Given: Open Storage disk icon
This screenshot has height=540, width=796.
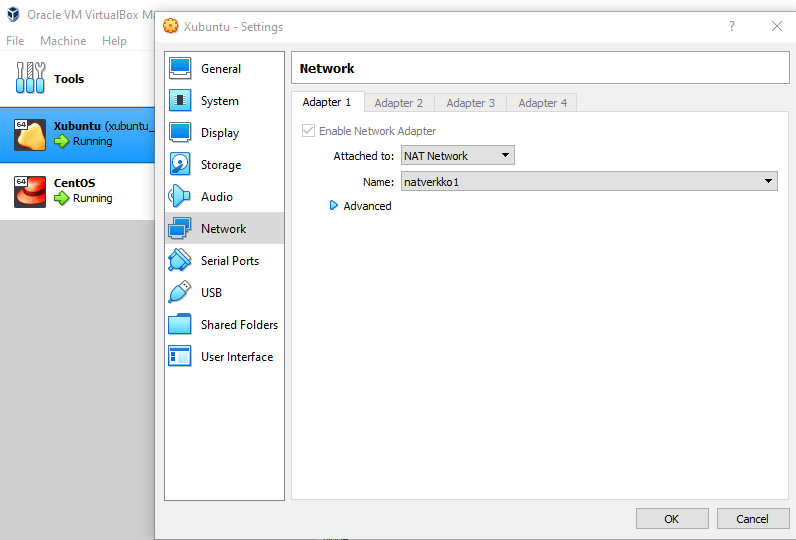Looking at the screenshot, I should tap(180, 165).
